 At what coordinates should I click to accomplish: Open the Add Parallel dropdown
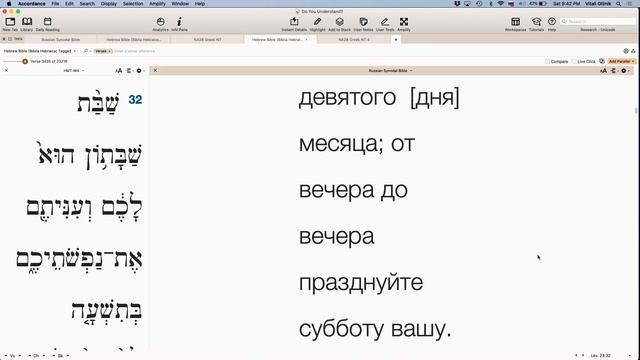621,61
